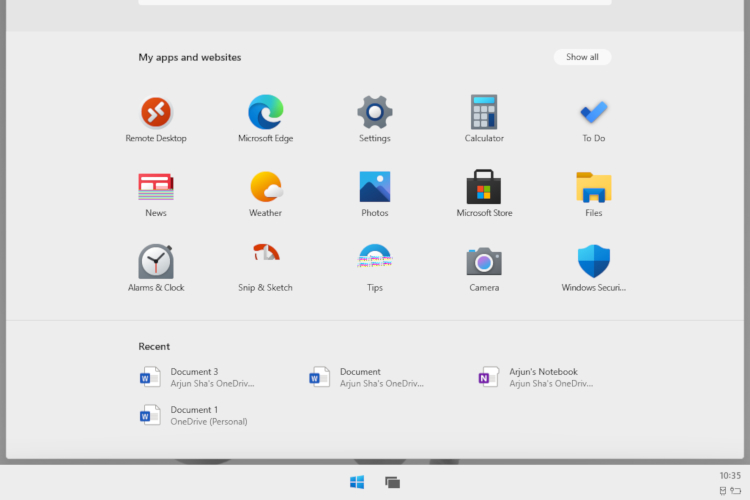Viewport: 750px width, 500px height.
Task: Open Arjun's Notebook in OneNote
Action: coord(536,377)
